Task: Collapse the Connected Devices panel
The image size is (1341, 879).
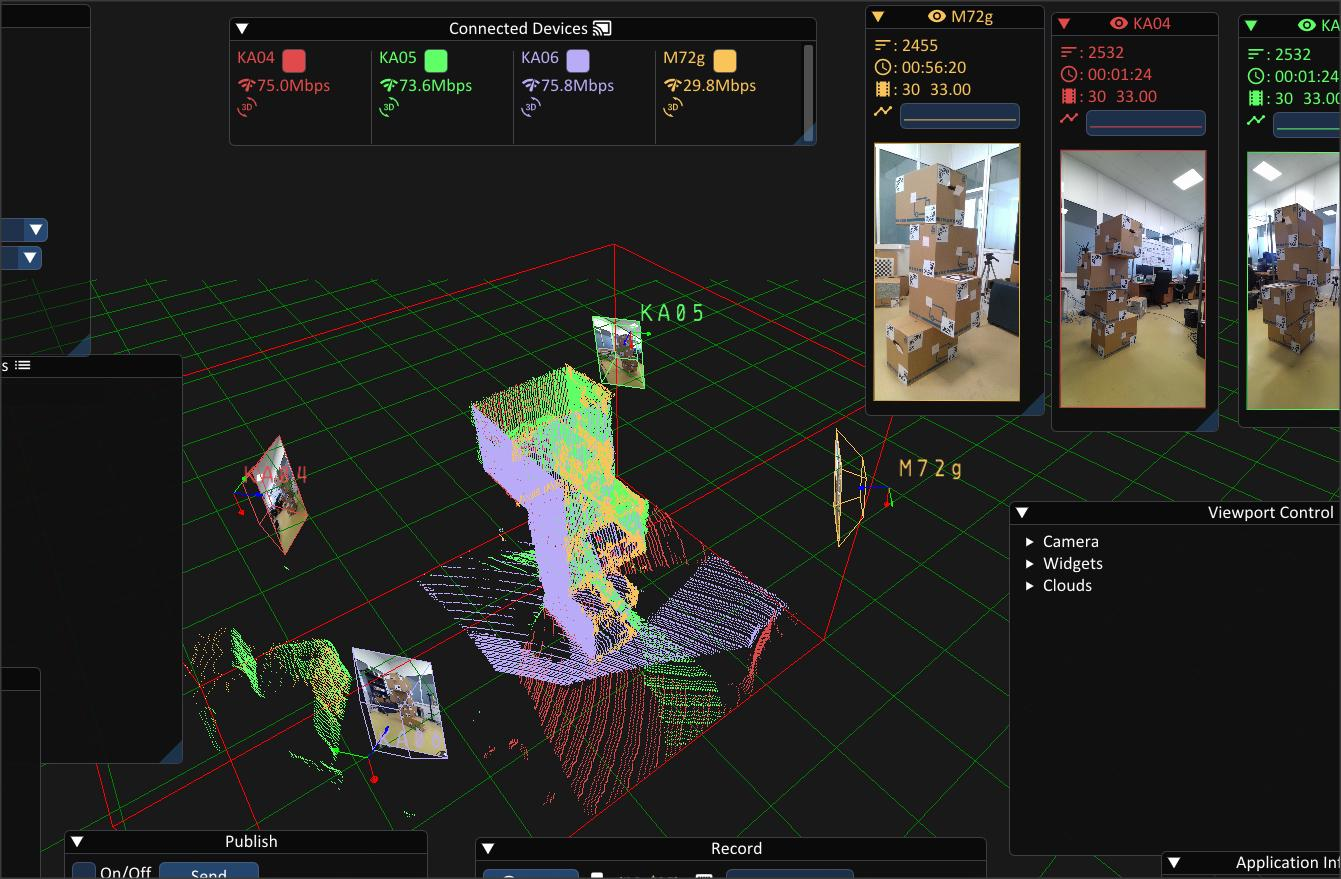Action: 241,29
